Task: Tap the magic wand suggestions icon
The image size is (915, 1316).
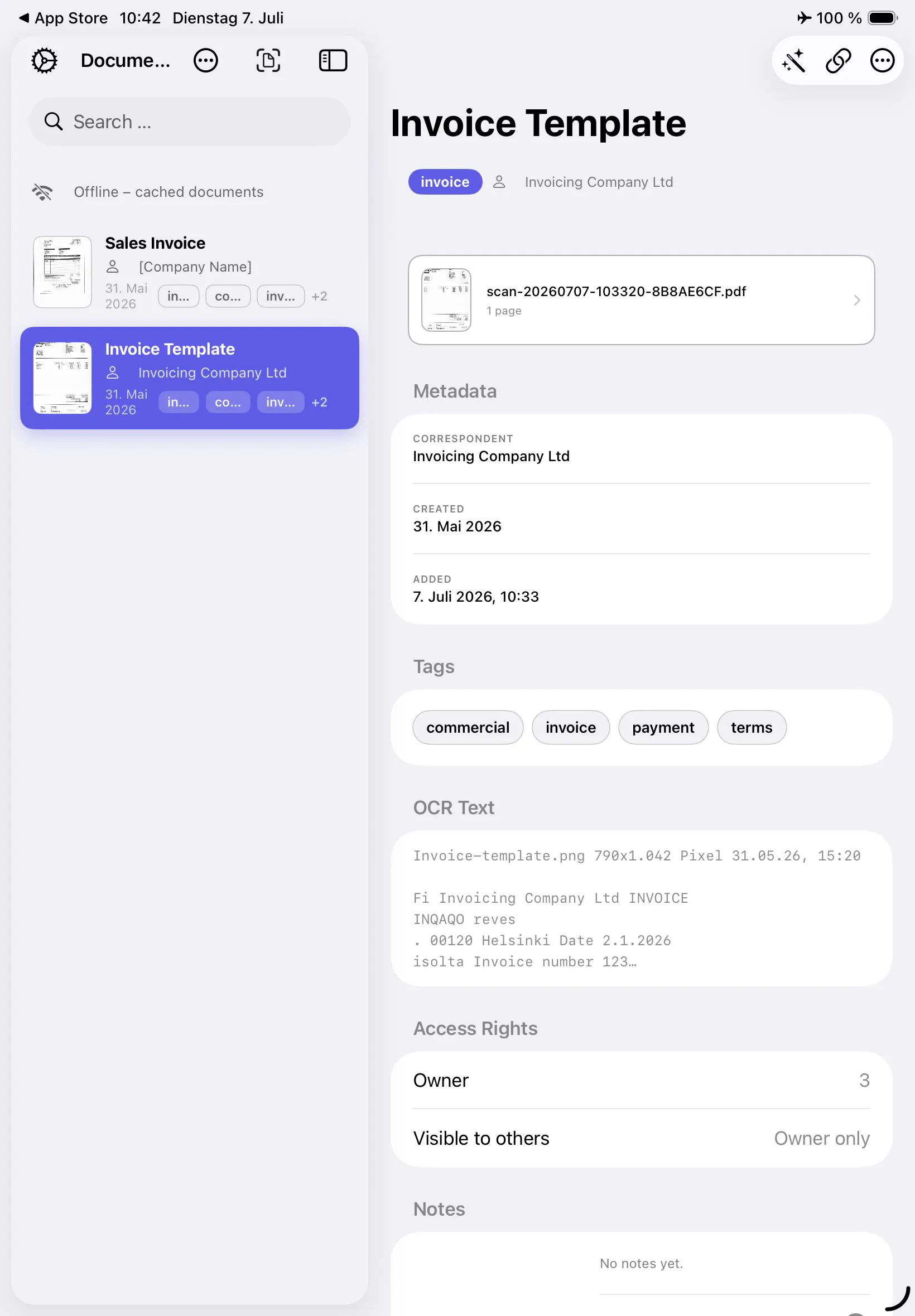Action: [794, 61]
